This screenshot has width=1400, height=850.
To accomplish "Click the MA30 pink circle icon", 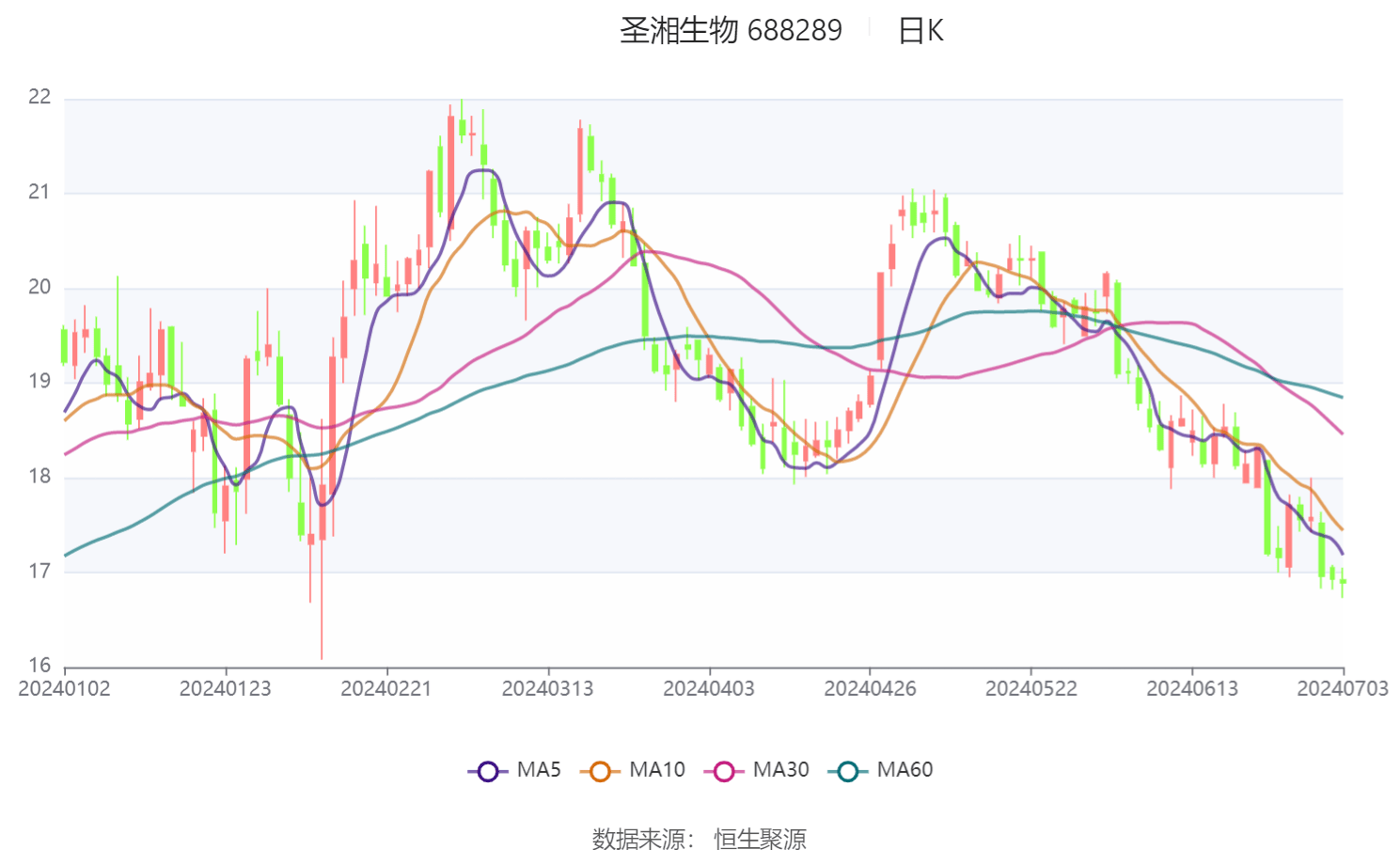I will 725,770.
